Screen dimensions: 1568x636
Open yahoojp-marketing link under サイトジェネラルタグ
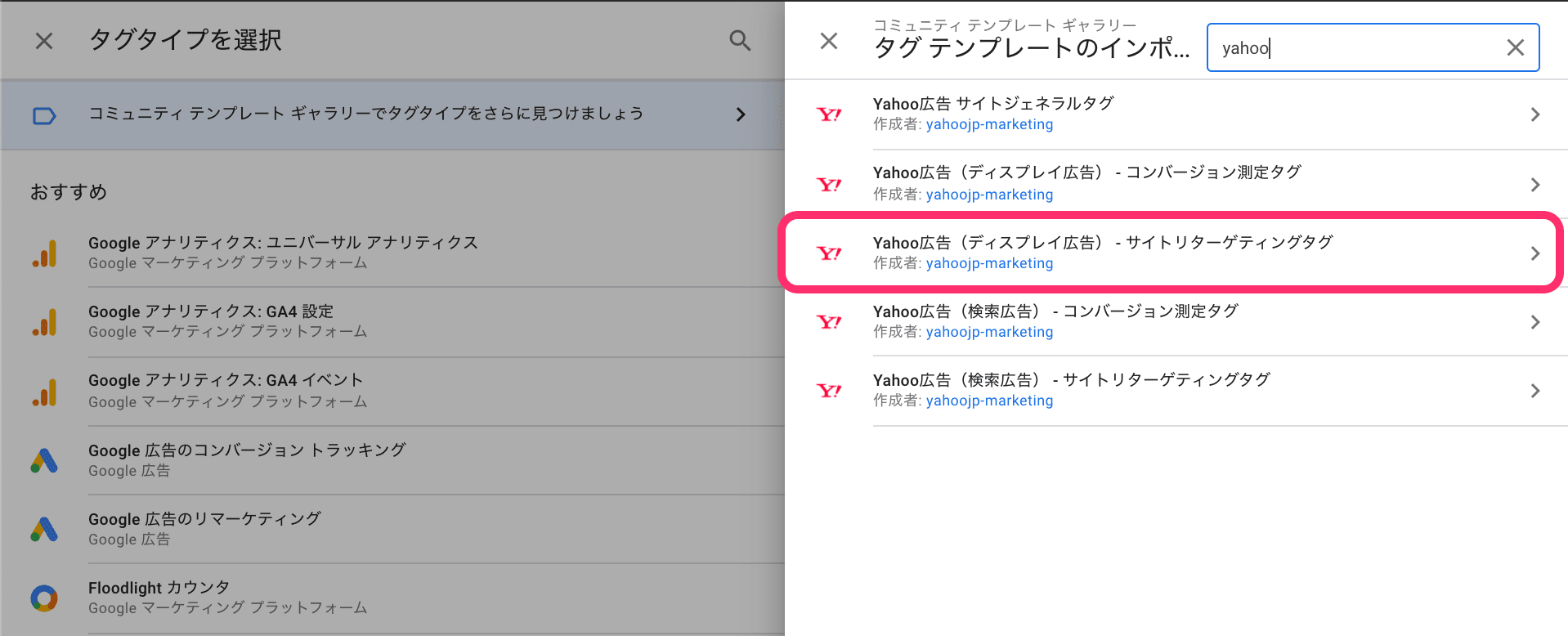[989, 124]
